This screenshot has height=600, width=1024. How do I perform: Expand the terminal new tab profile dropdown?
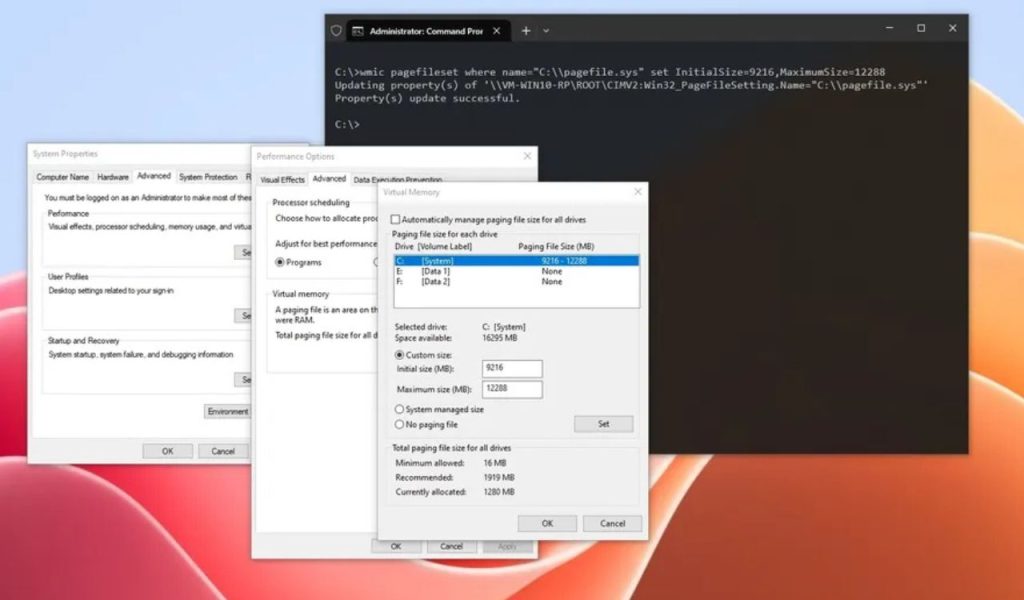(546, 31)
